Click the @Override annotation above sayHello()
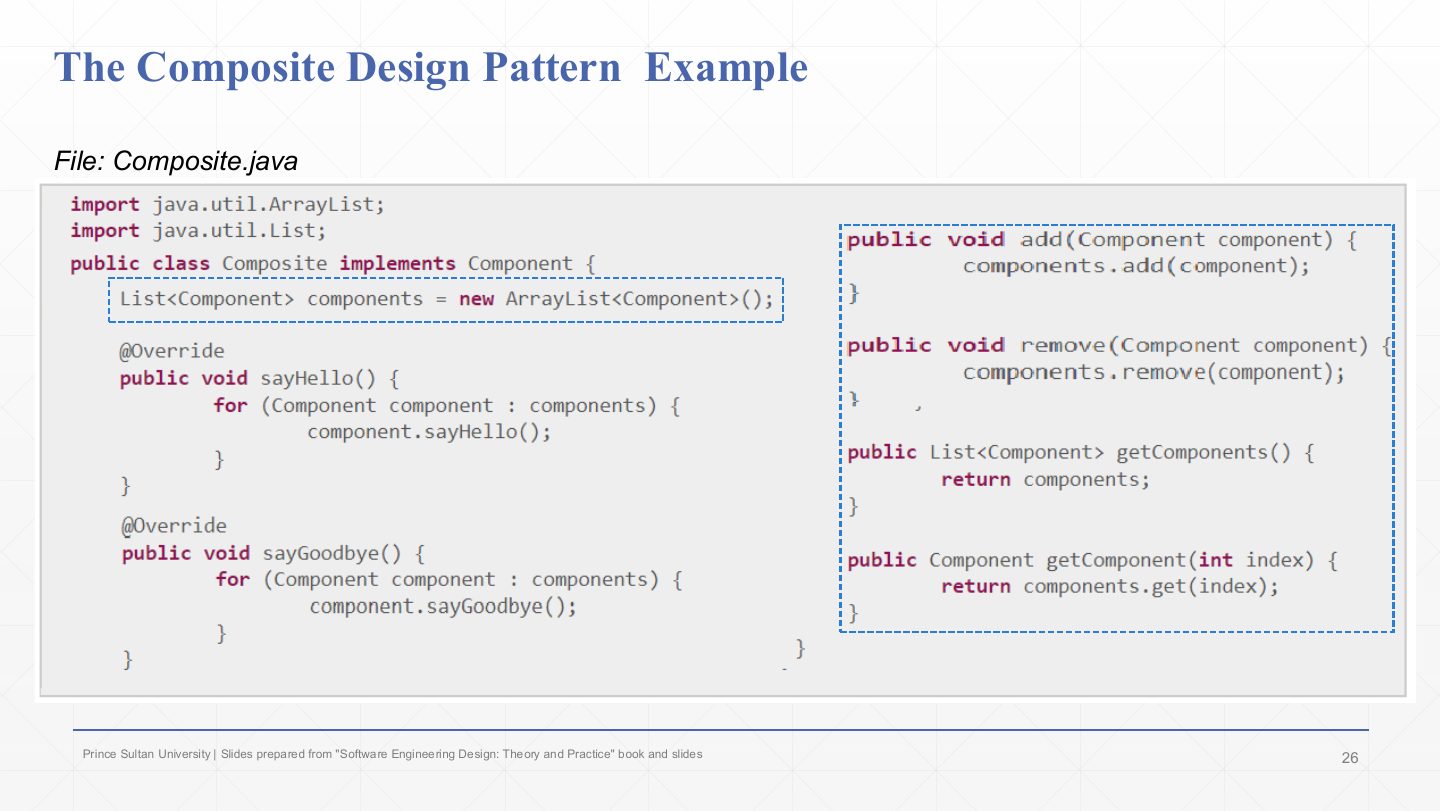 click(x=172, y=351)
